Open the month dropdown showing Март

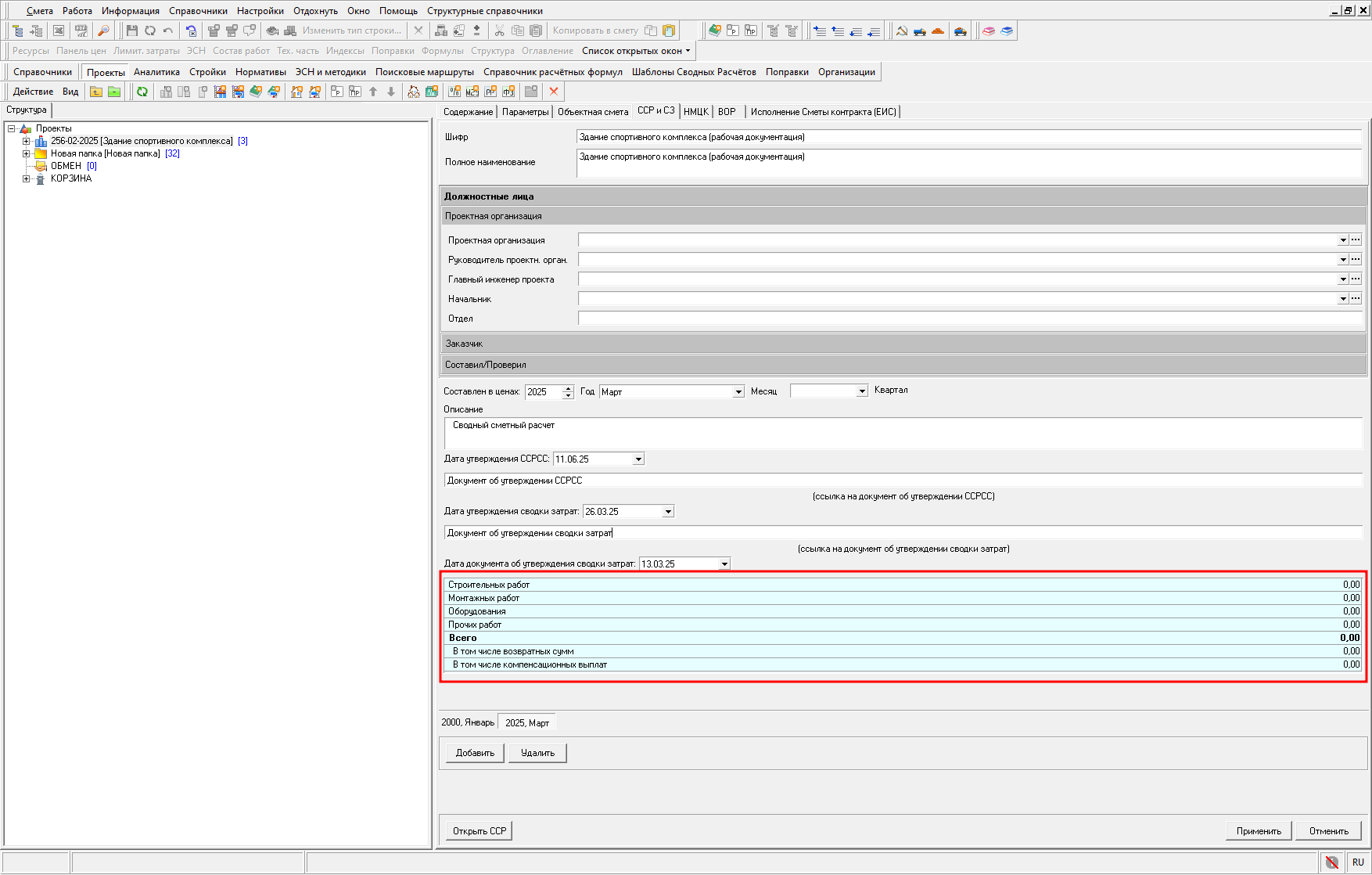(x=738, y=392)
